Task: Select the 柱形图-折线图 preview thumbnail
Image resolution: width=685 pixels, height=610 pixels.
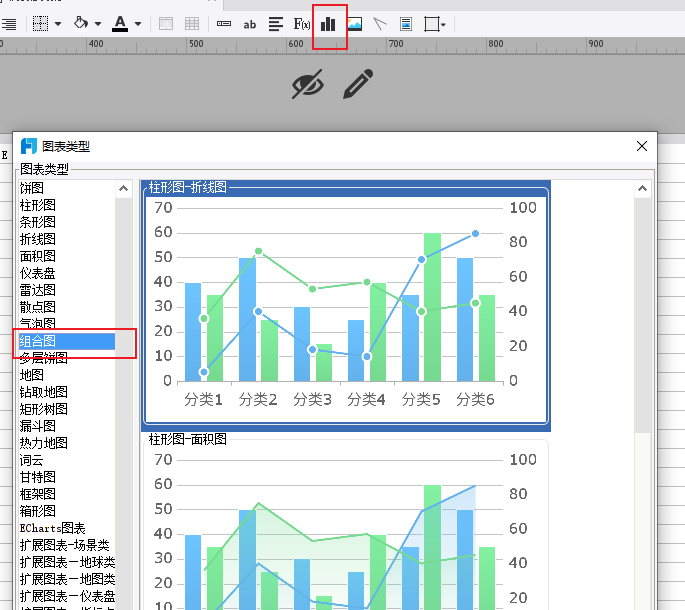Action: 346,305
